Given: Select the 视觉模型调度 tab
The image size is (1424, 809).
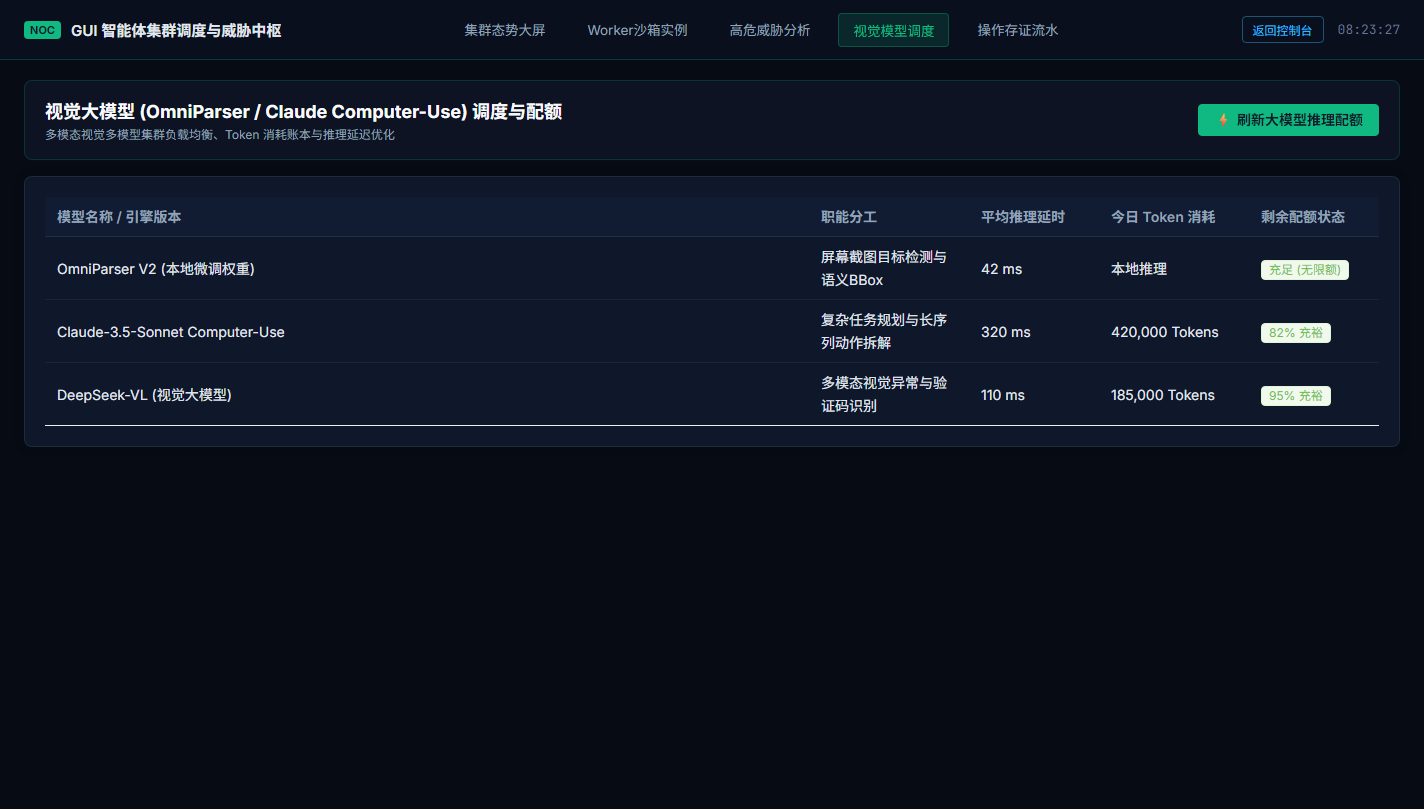Looking at the screenshot, I should (893, 30).
